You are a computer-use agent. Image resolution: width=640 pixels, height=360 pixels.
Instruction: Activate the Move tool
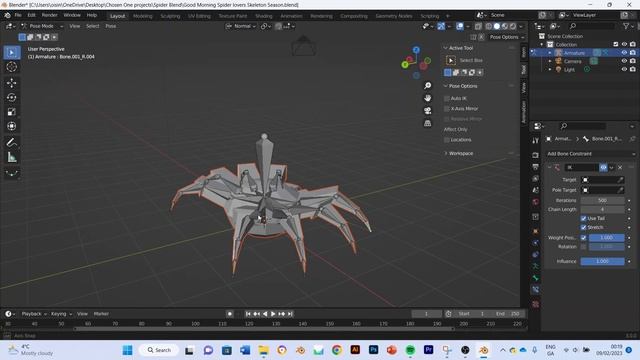[12, 83]
